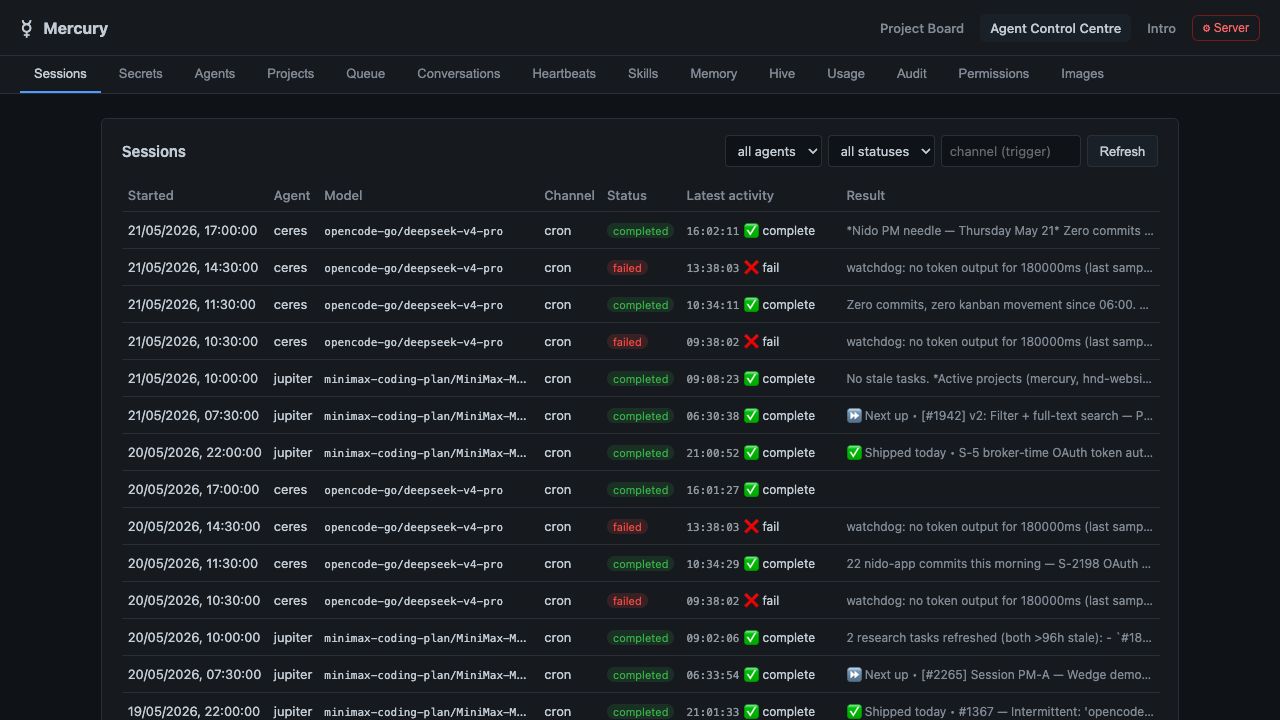The width and height of the screenshot is (1280, 720).
Task: Click the Started column header
Action: [x=151, y=195]
